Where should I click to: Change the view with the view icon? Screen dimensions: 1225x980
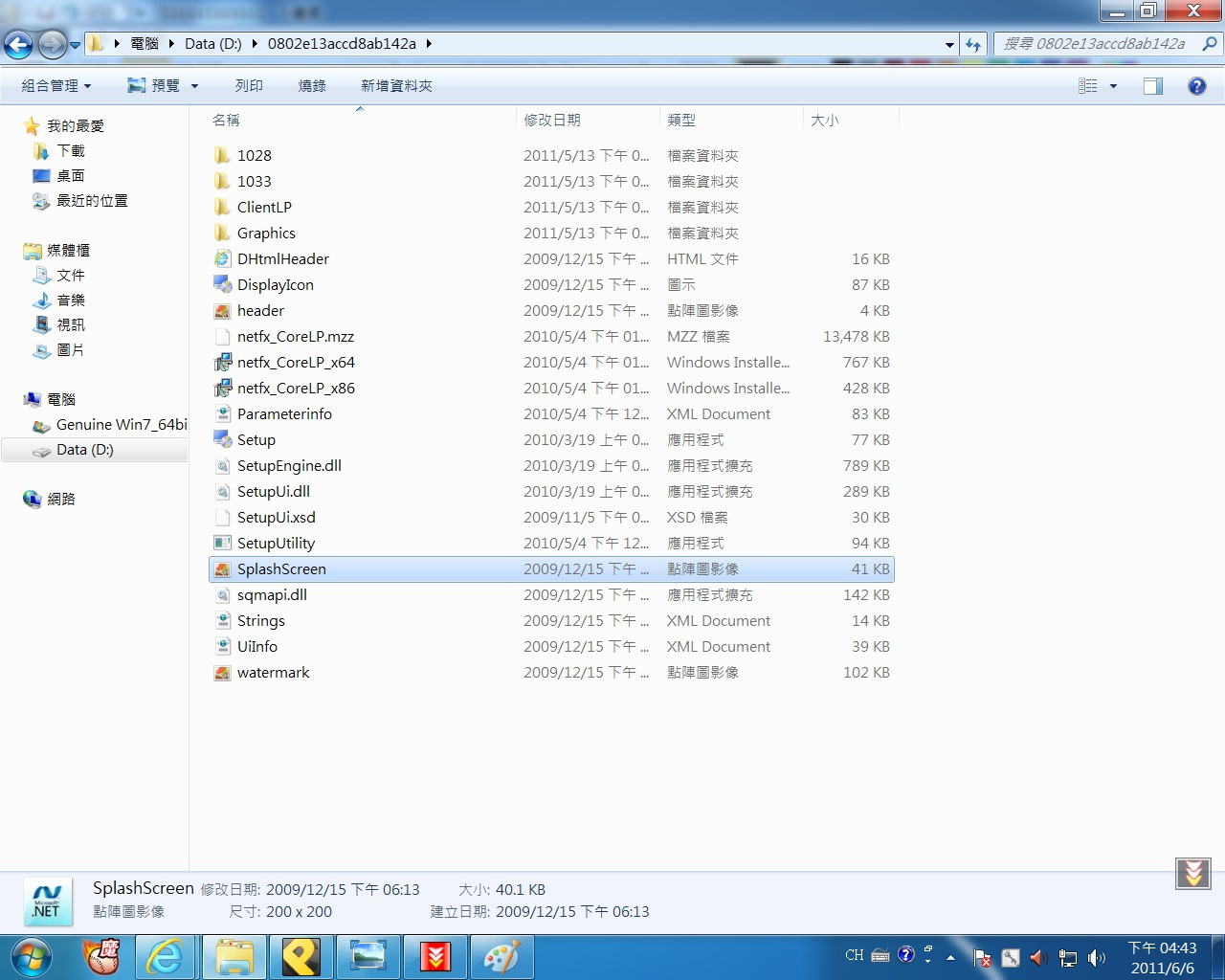1088,86
